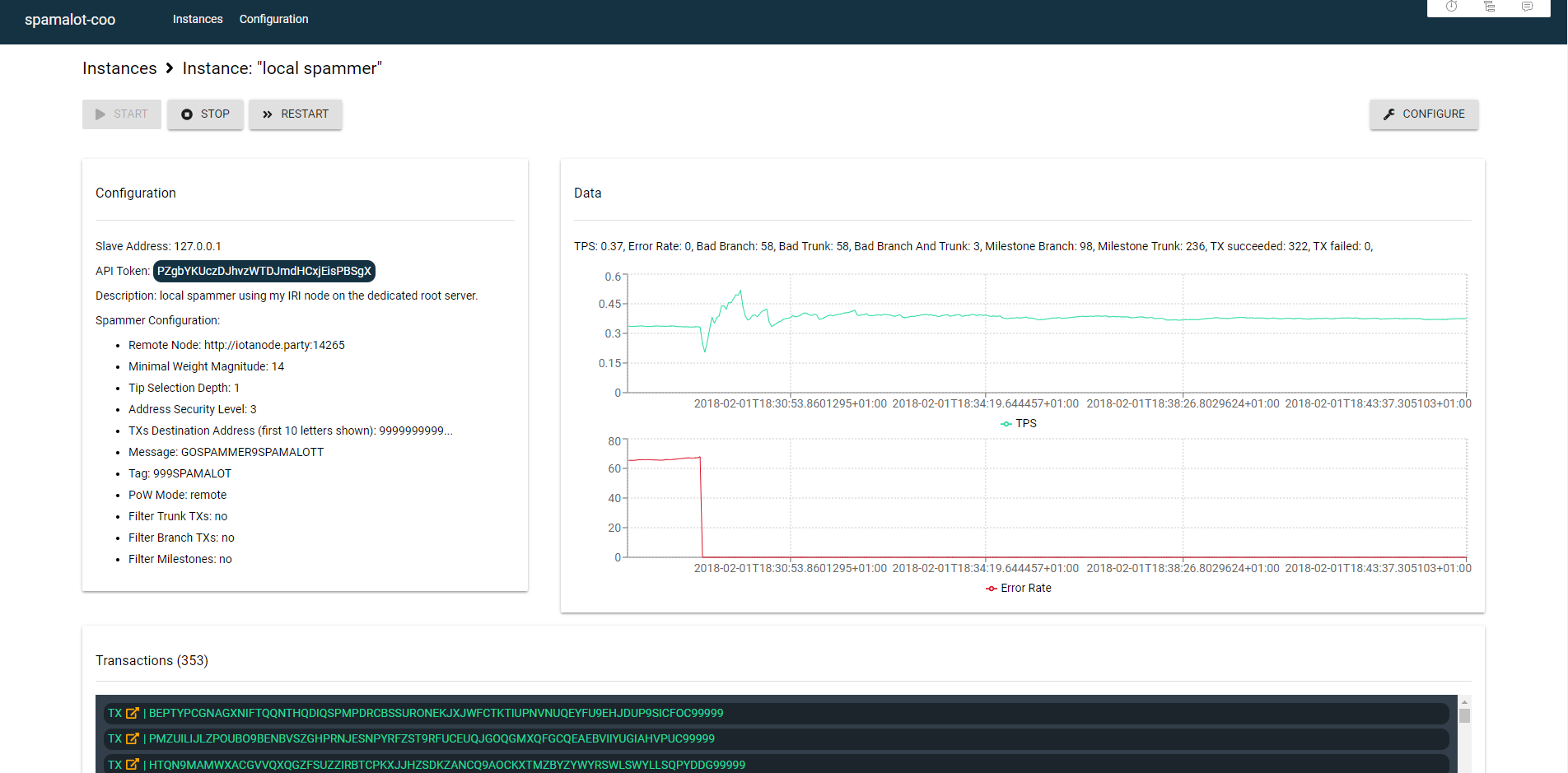Image resolution: width=1568 pixels, height=773 pixels.
Task: Restart the local spammer instance
Action: click(296, 114)
